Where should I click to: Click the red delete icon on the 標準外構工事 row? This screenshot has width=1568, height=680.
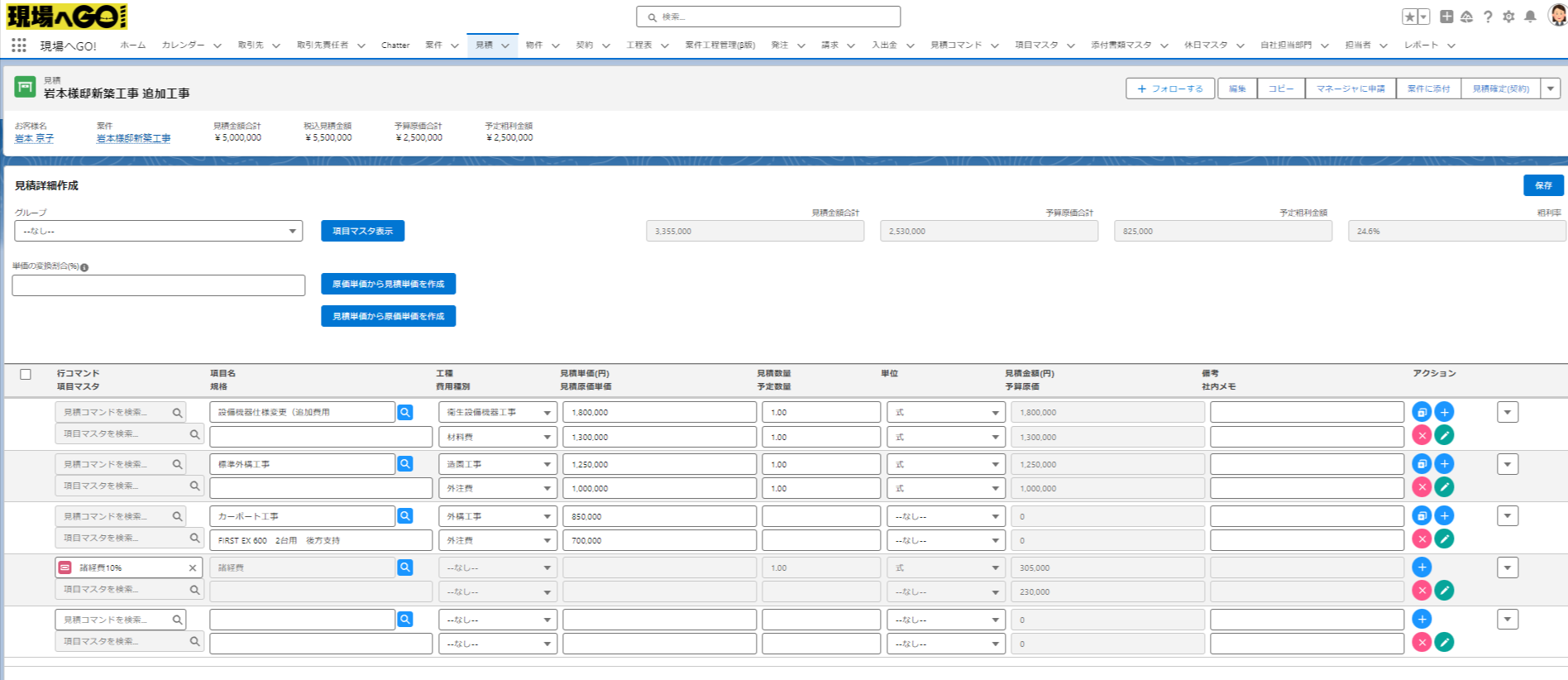pyautogui.click(x=1422, y=487)
